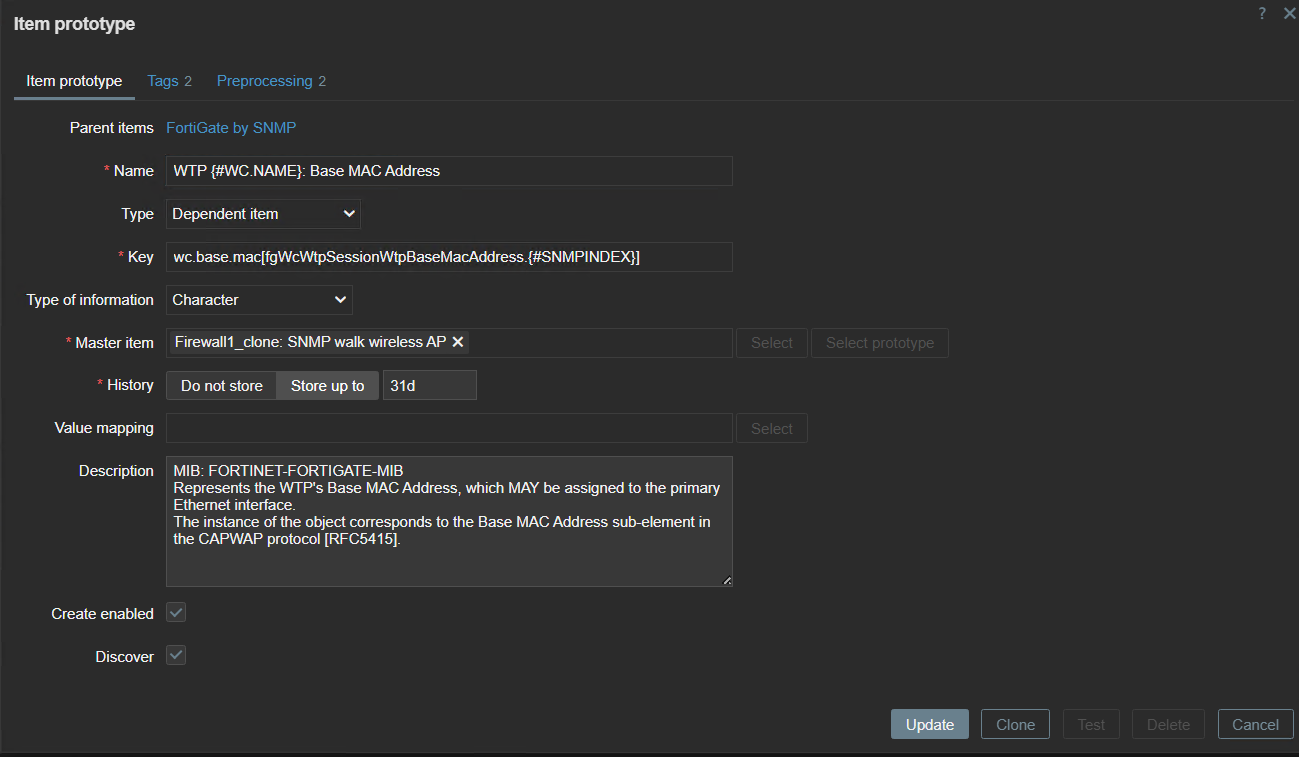Click into the Name input field

click(449, 171)
